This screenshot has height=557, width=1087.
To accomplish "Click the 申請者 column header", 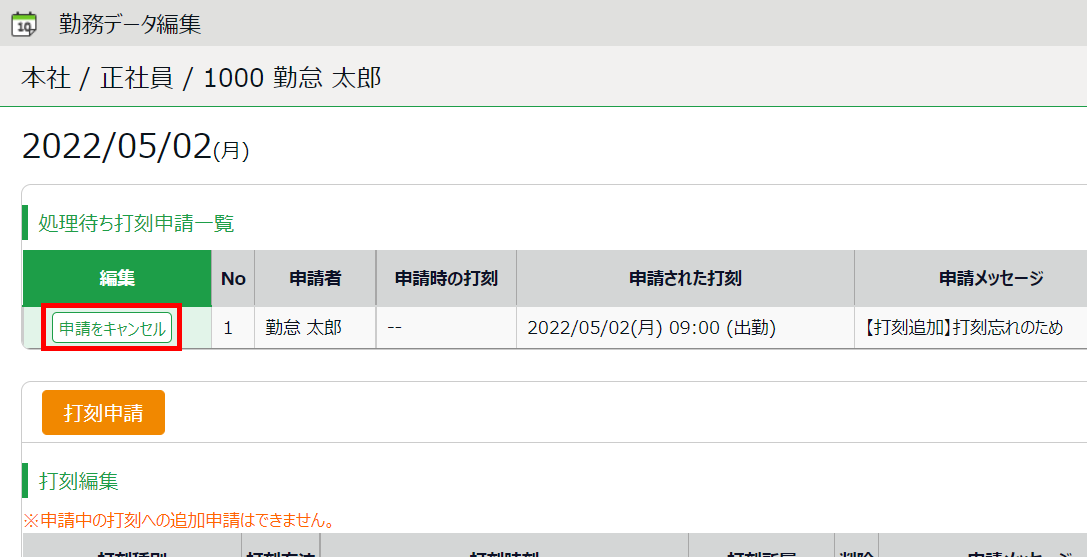I will 315,278.
